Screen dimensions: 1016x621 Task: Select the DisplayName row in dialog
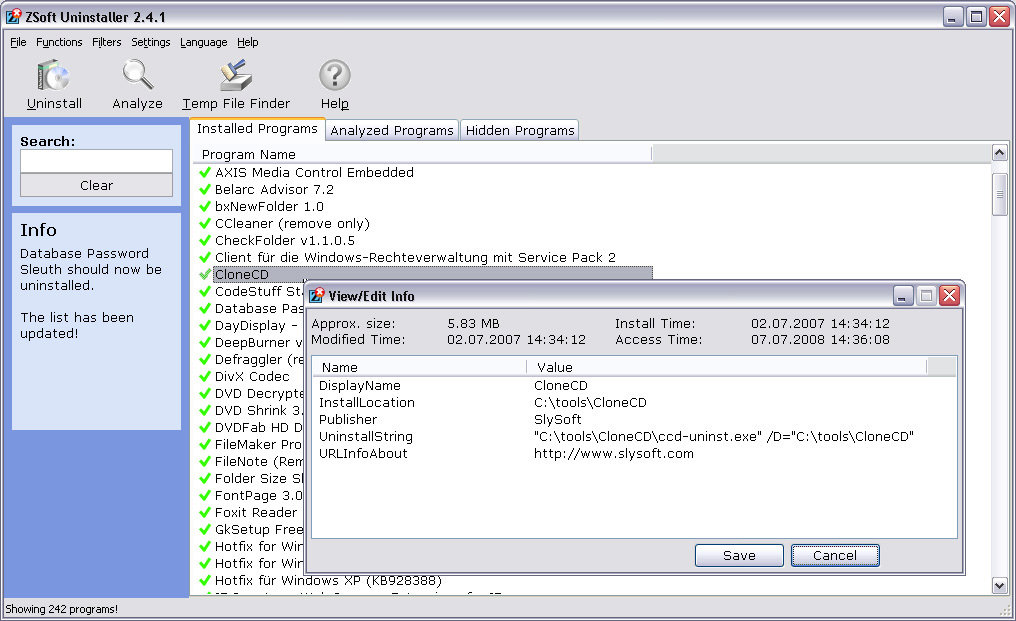634,386
